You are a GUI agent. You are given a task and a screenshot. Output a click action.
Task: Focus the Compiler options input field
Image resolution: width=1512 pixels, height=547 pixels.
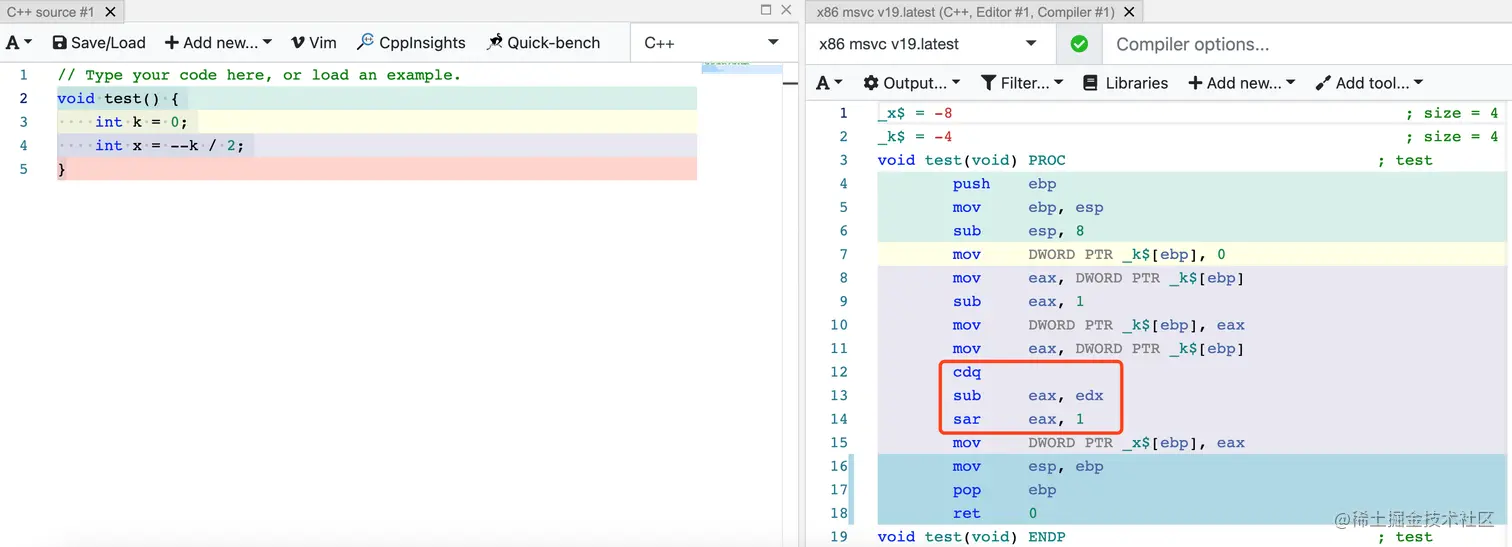[1307, 44]
